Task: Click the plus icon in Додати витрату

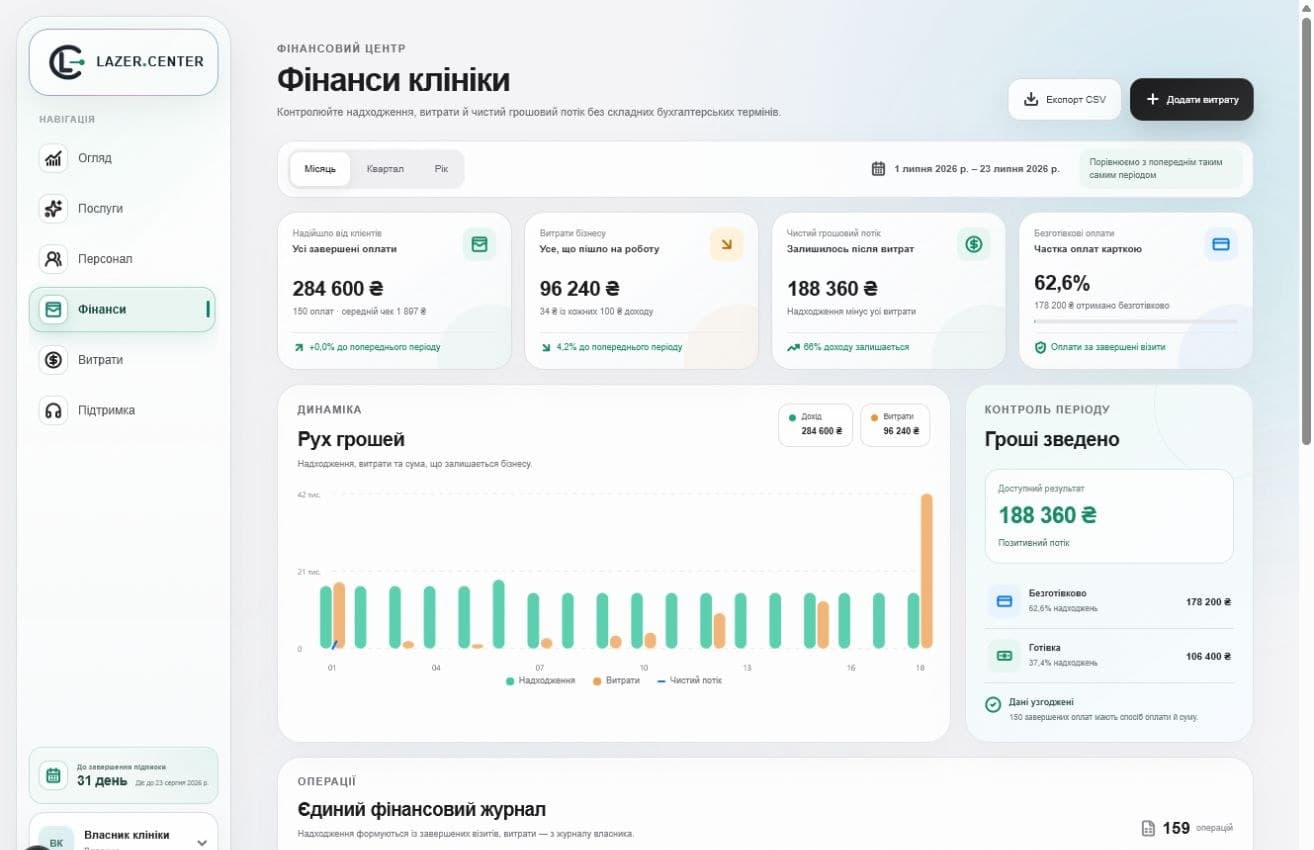Action: click(x=1152, y=99)
